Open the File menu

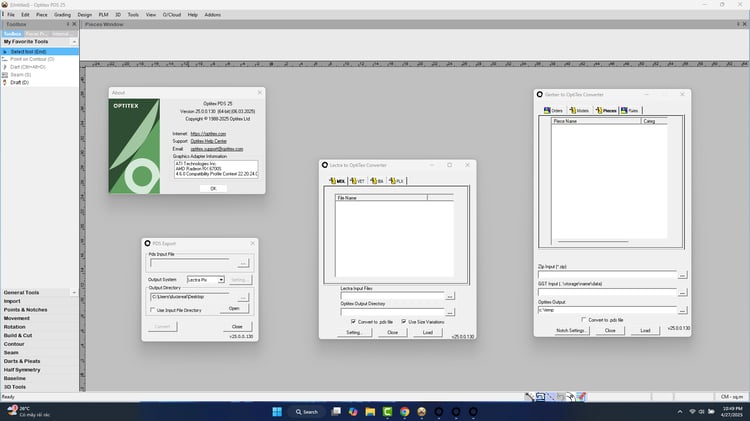11,15
